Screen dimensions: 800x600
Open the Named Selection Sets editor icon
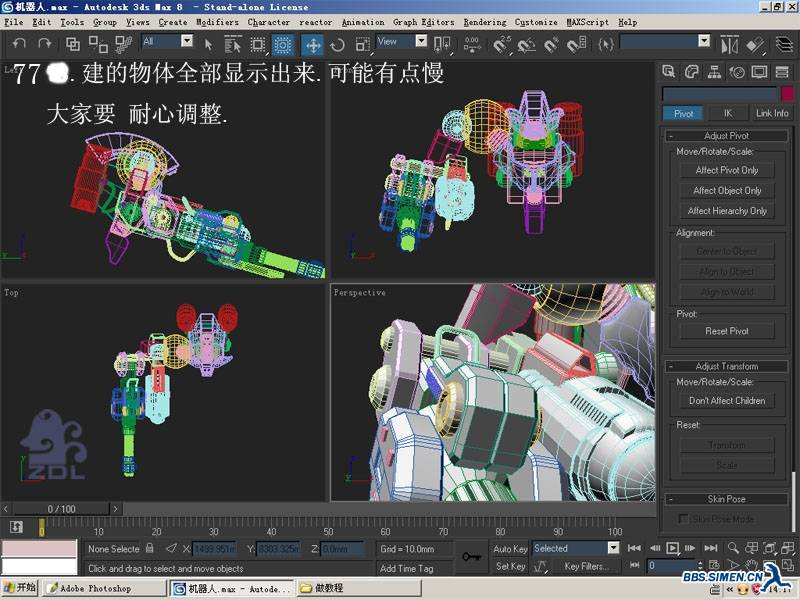606,45
